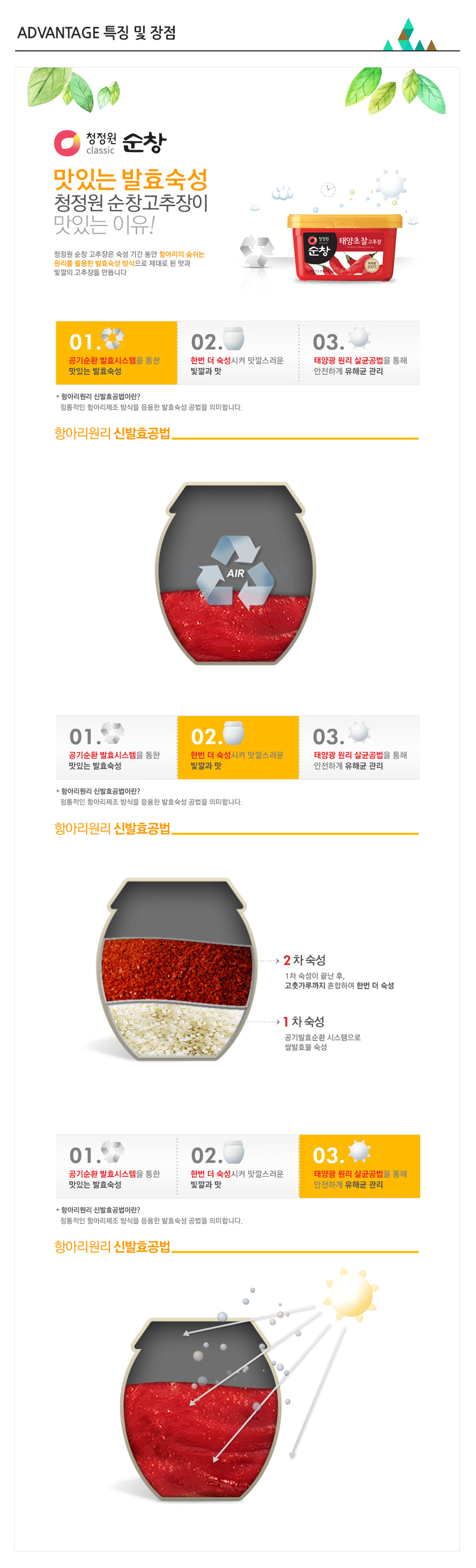Viewport: 476px width, 1568px height.
Task: Click the highlighted 02 jar tab in second row
Action: coord(237,748)
